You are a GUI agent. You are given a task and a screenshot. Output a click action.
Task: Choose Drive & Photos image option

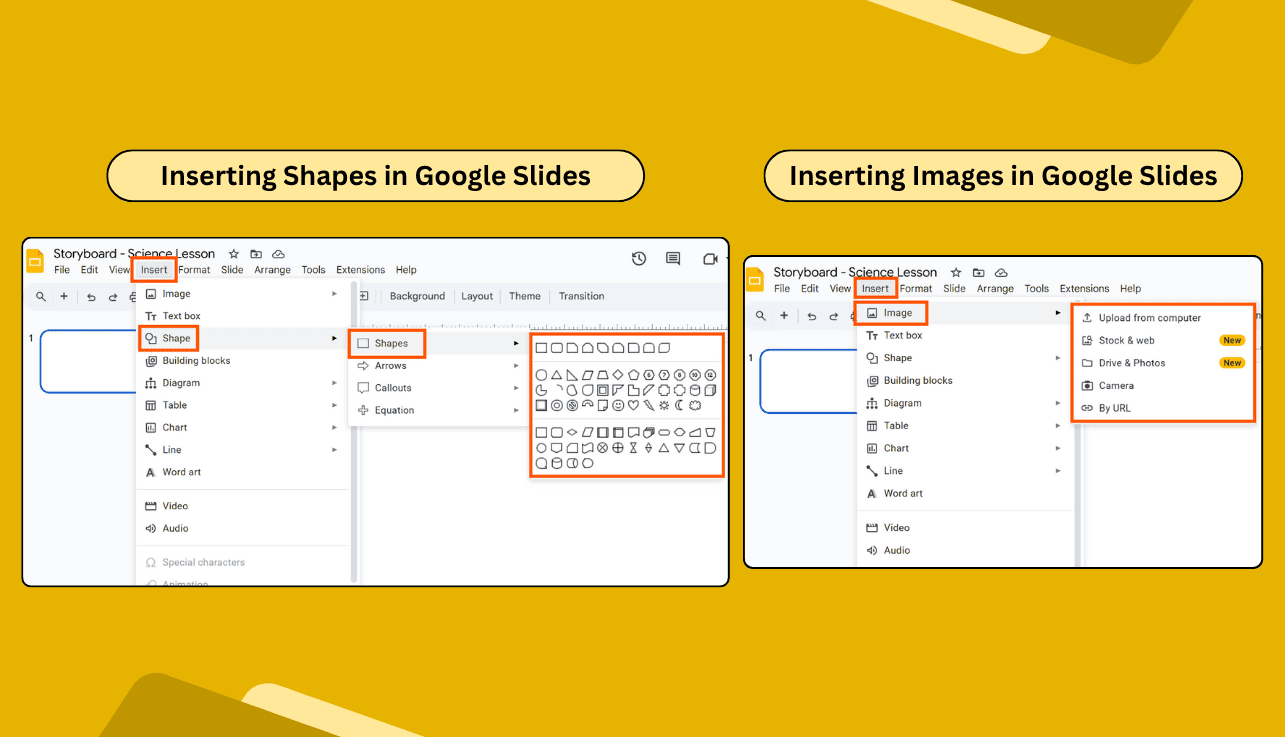point(1164,363)
